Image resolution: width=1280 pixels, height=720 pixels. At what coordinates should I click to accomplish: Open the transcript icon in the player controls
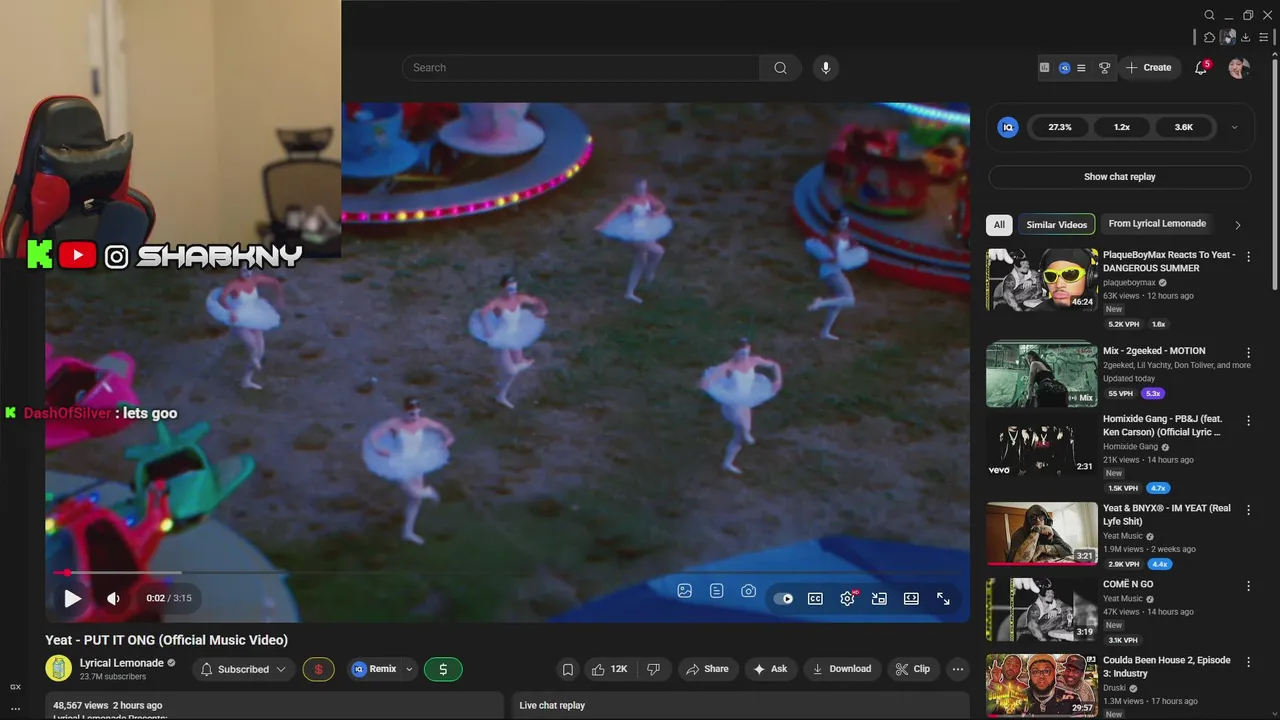tap(717, 591)
